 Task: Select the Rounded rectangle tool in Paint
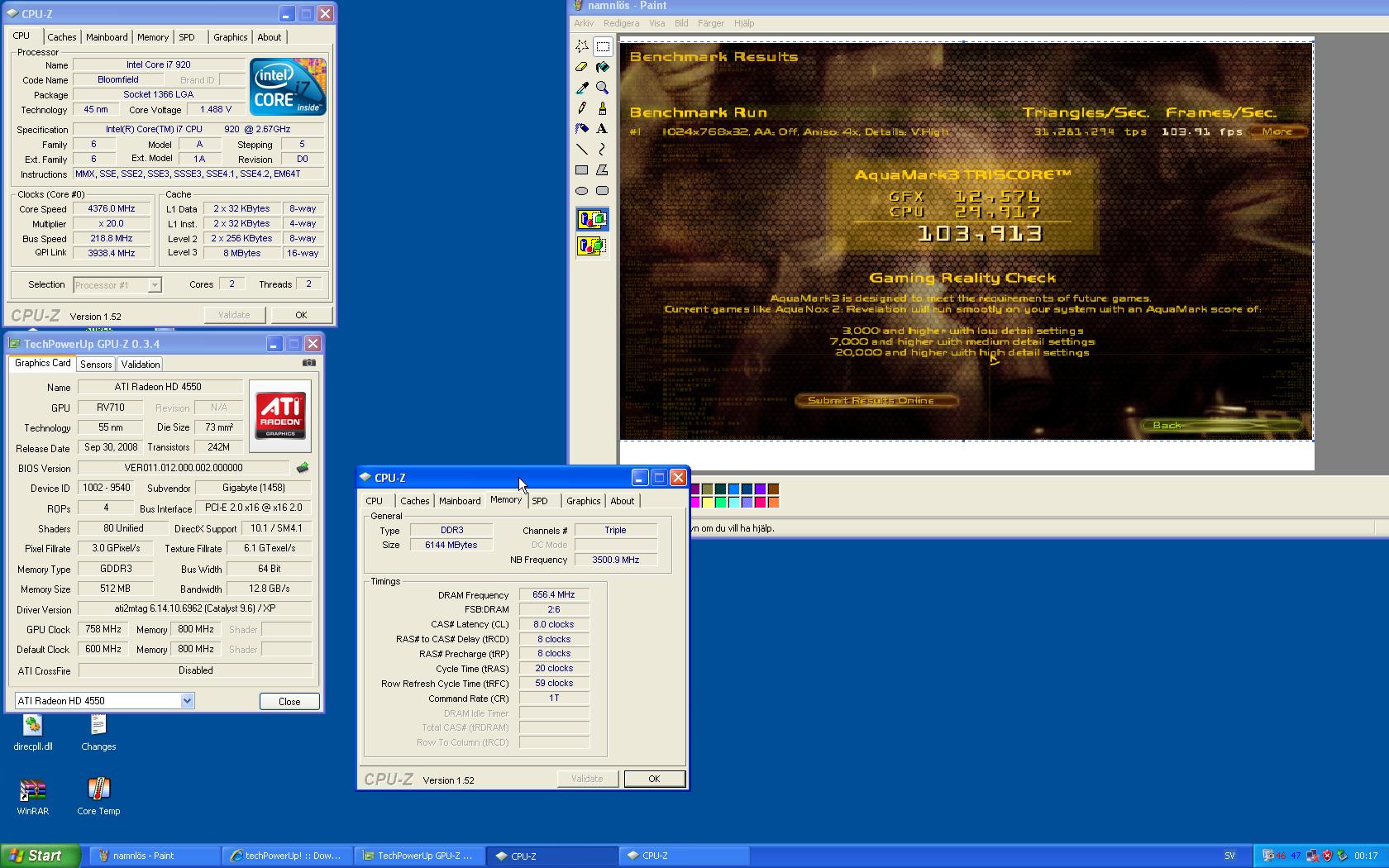(x=603, y=191)
